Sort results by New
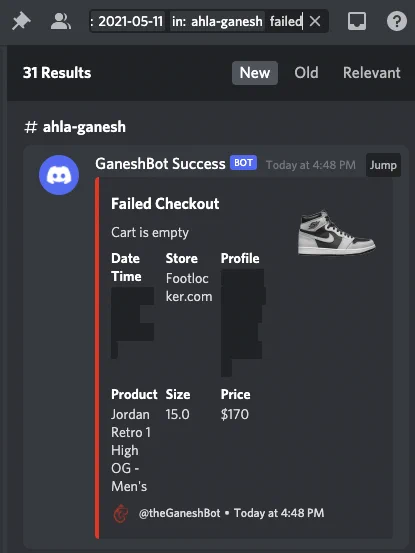The width and height of the screenshot is (415, 553). point(255,73)
